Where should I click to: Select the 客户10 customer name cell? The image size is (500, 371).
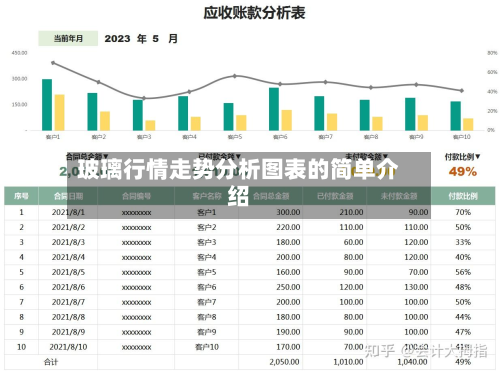tap(207, 347)
